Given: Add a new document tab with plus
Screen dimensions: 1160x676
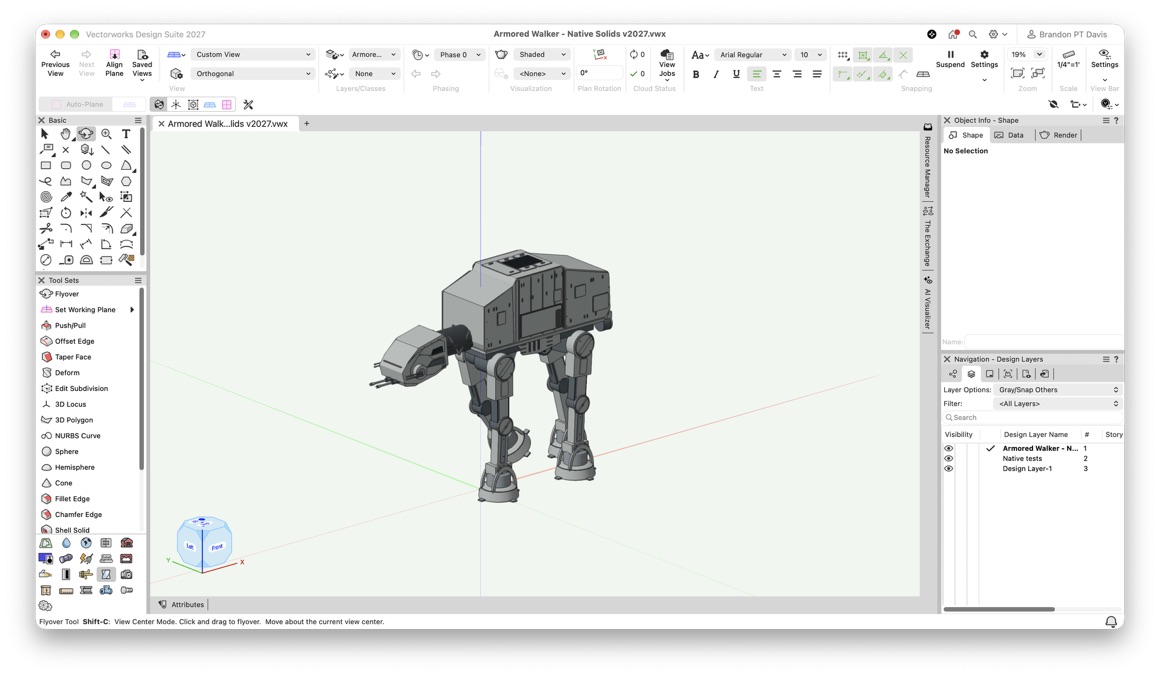Looking at the screenshot, I should click(x=307, y=124).
